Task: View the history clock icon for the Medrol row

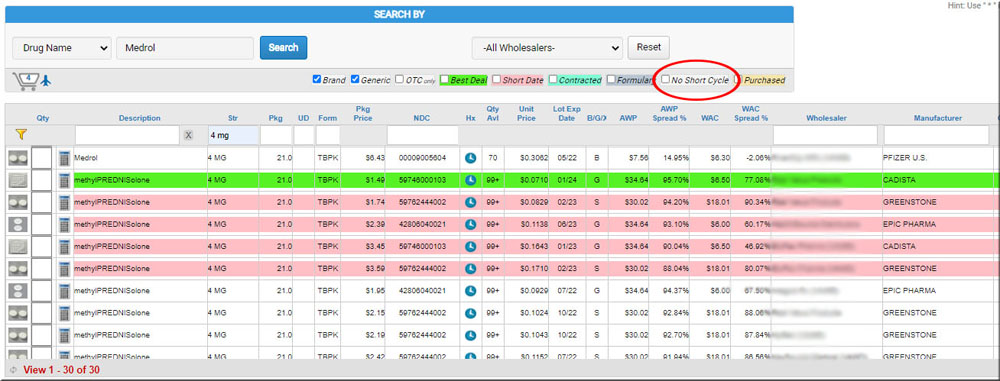Action: pos(471,158)
